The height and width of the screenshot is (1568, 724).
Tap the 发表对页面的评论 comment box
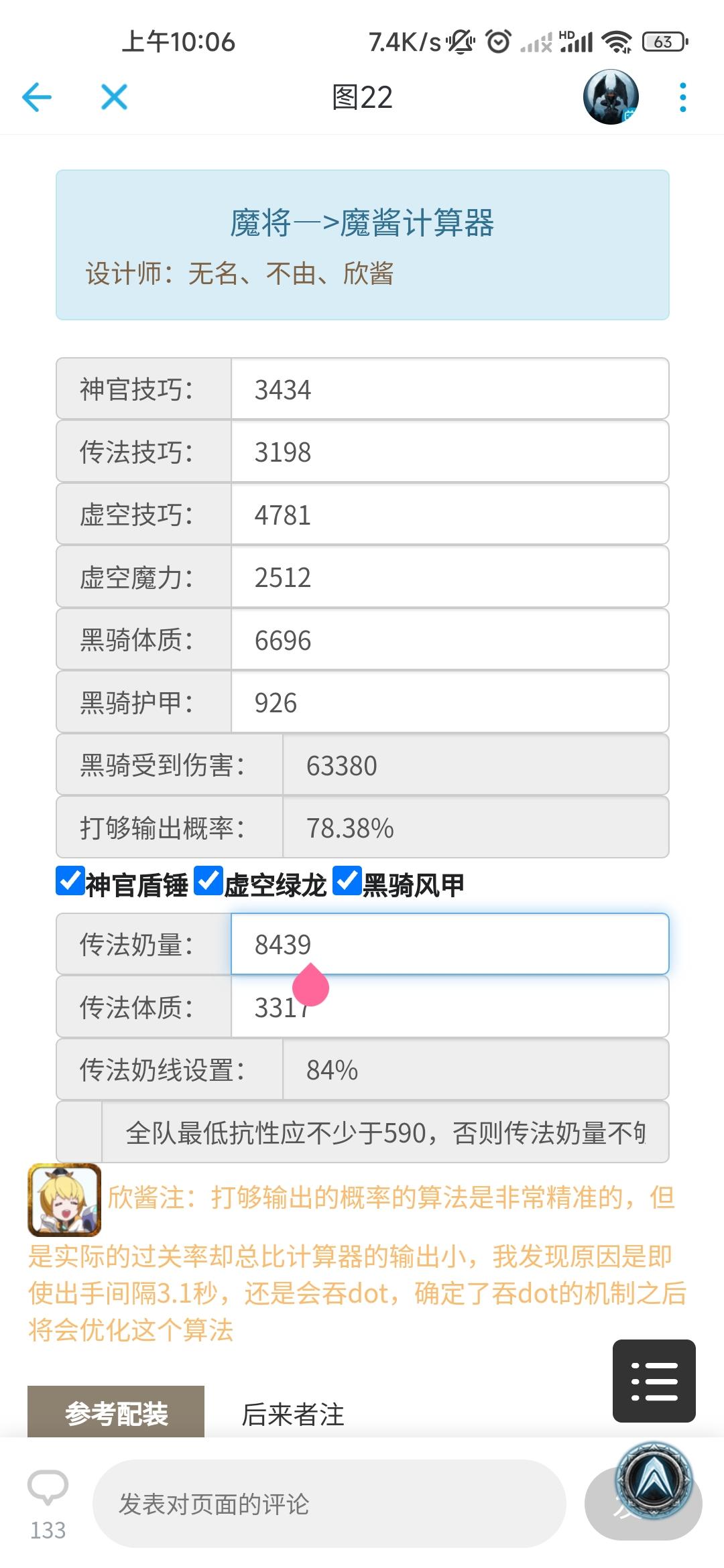point(329,1504)
